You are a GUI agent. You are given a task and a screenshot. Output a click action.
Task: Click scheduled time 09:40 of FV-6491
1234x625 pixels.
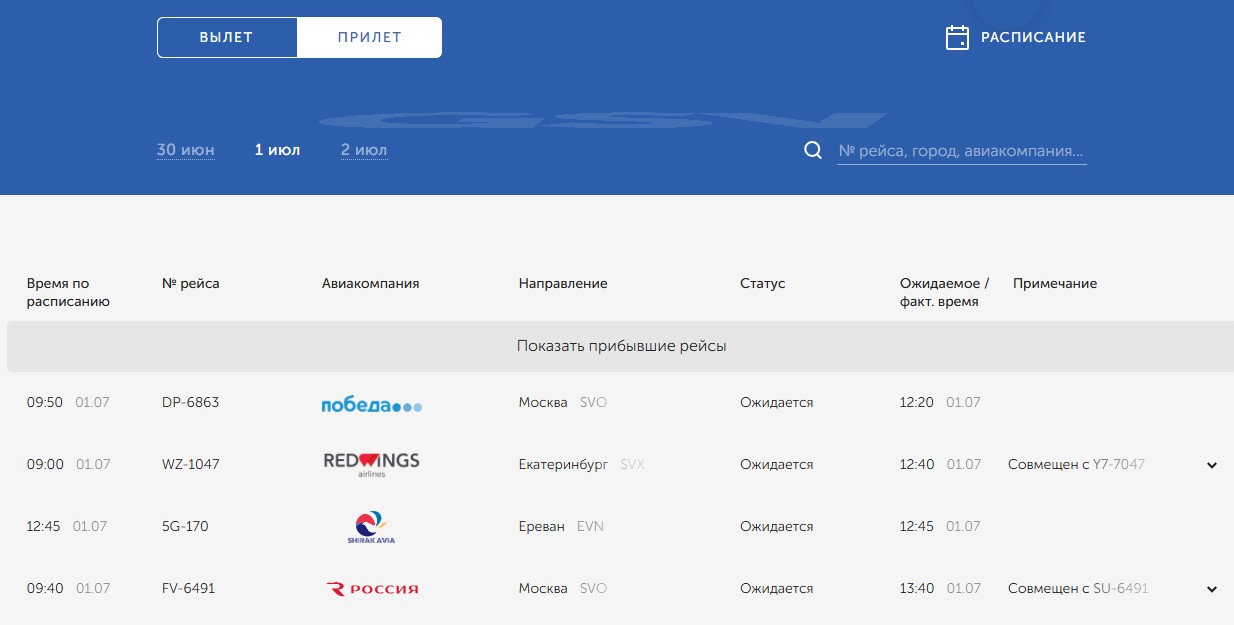click(45, 588)
